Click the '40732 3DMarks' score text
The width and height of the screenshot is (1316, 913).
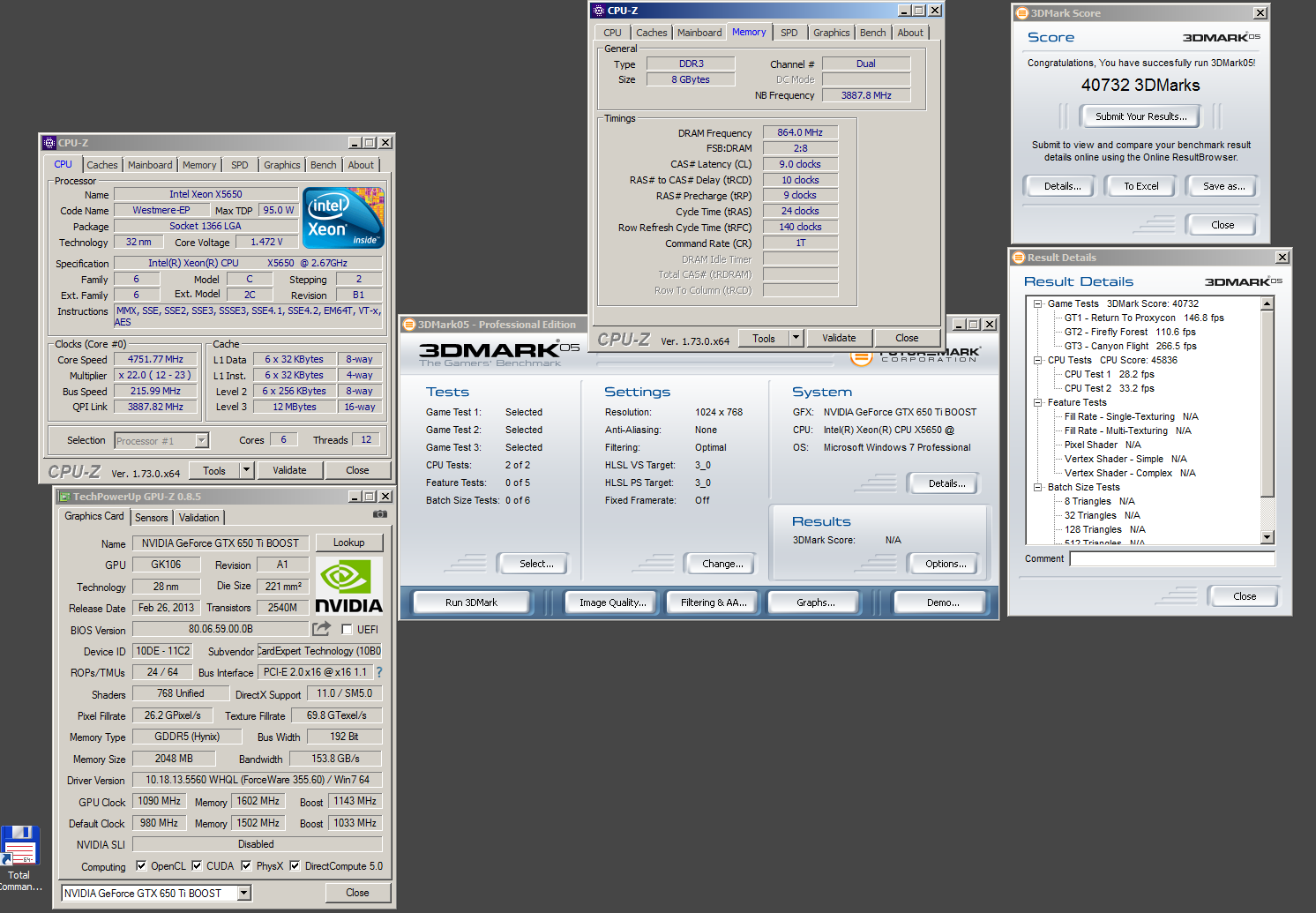[1140, 86]
